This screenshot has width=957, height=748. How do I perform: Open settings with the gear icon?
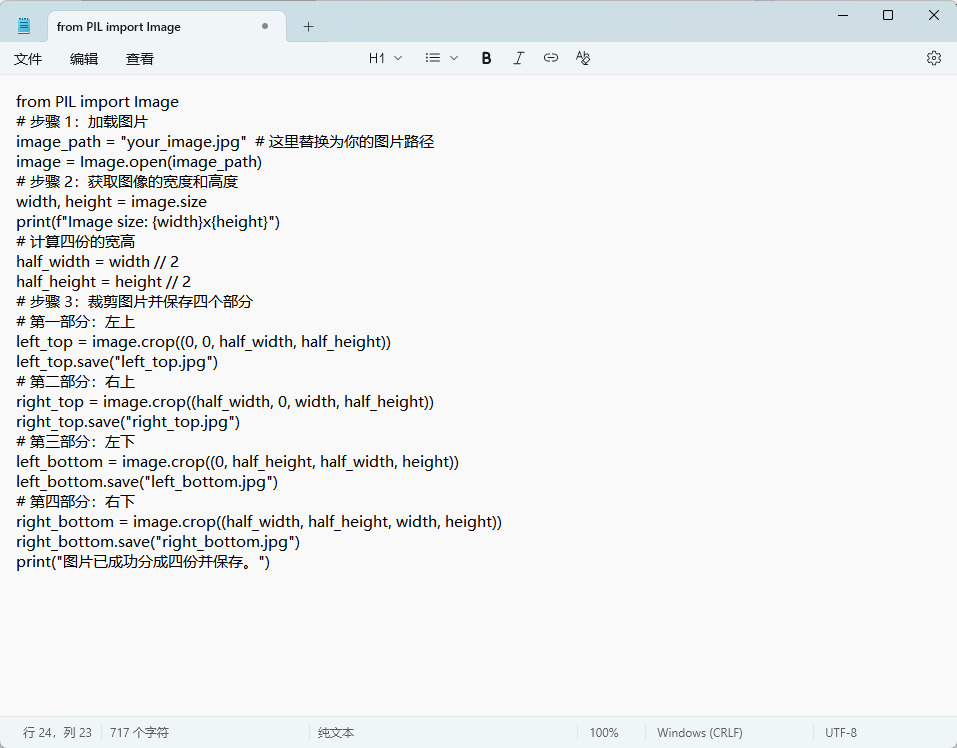click(x=933, y=58)
